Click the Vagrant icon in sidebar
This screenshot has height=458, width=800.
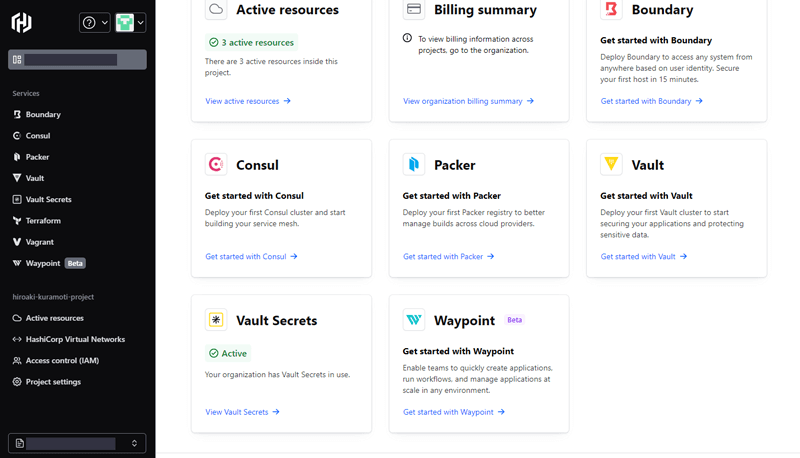17,242
